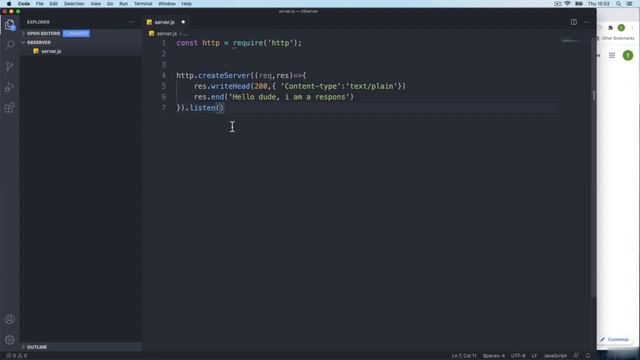This screenshot has width=640, height=360.
Task: Open the Selection menu
Action: pyautogui.click(x=74, y=4)
